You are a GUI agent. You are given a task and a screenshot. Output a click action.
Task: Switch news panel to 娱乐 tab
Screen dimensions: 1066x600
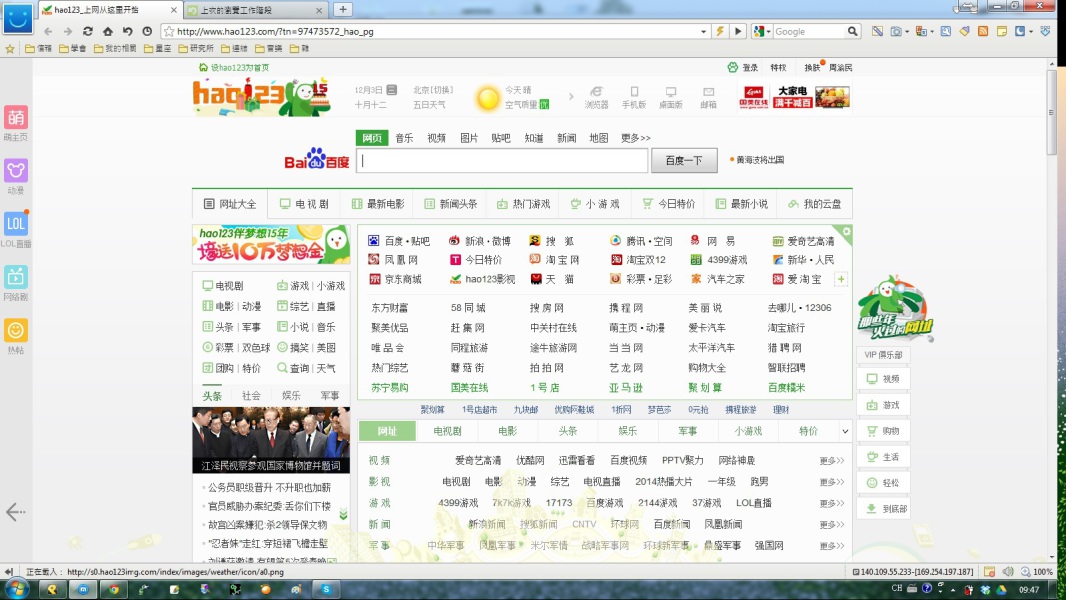click(291, 395)
